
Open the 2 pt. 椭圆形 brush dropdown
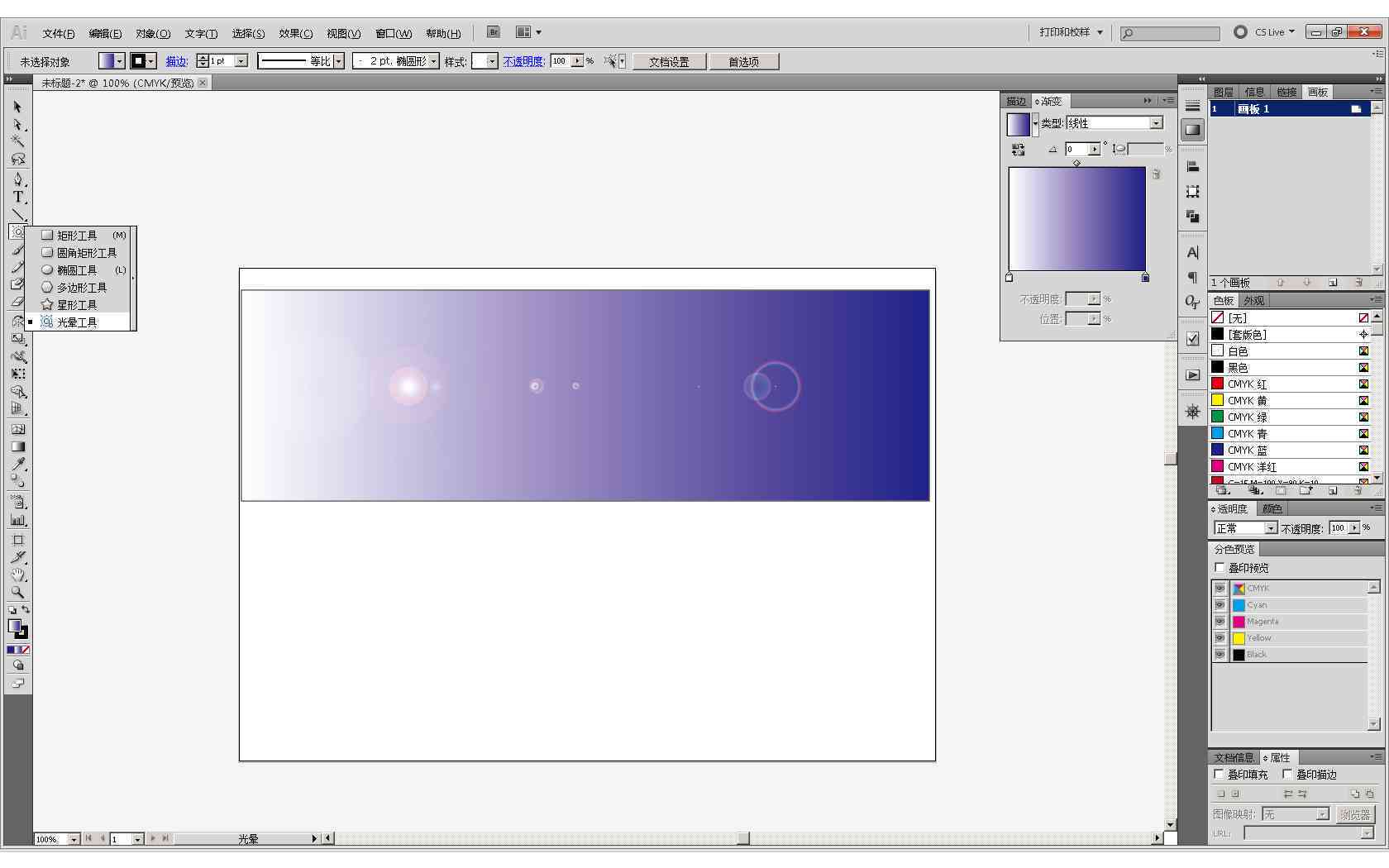click(x=433, y=61)
